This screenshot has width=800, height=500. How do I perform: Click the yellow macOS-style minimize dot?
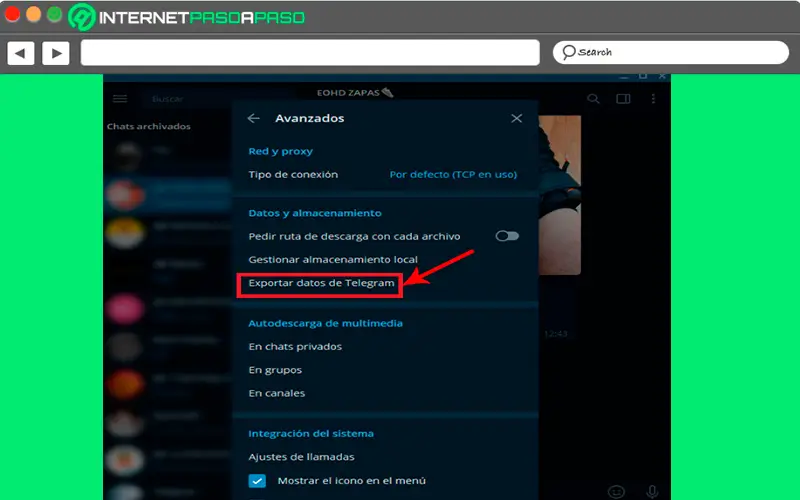[34, 15]
